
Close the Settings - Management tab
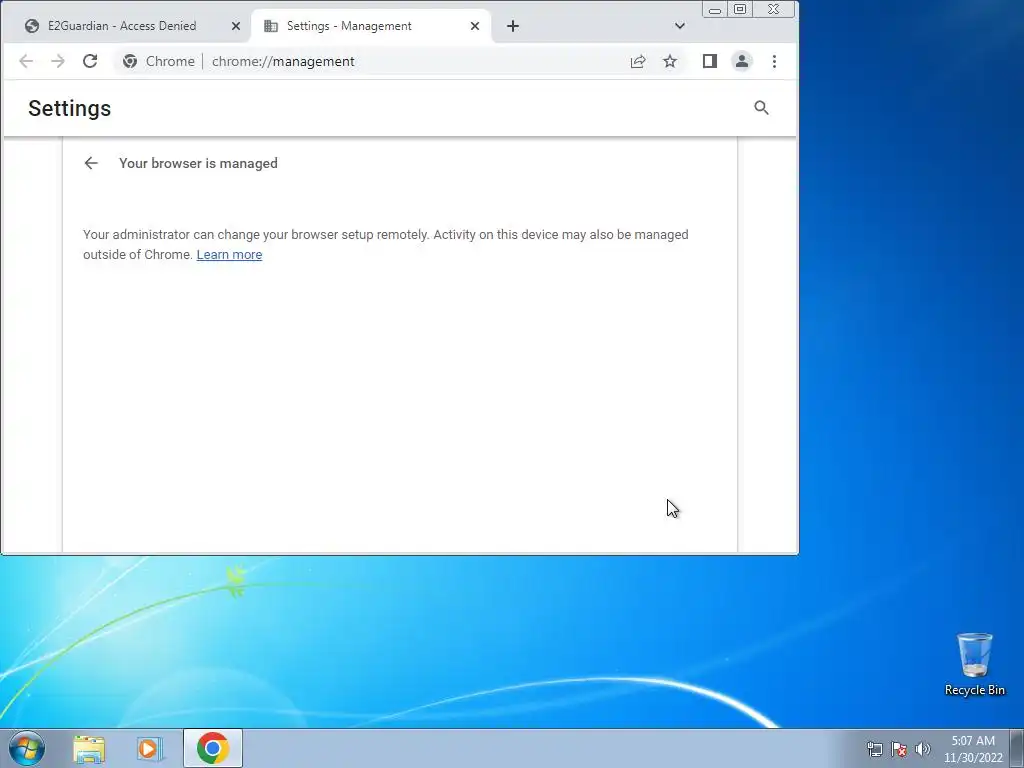coord(475,26)
